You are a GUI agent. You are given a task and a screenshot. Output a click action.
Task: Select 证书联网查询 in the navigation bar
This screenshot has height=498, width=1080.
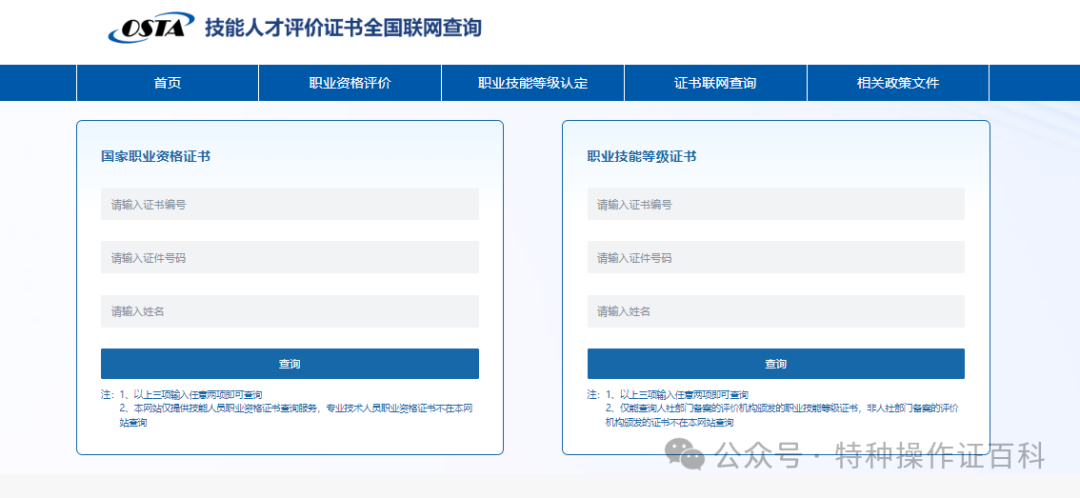click(716, 83)
